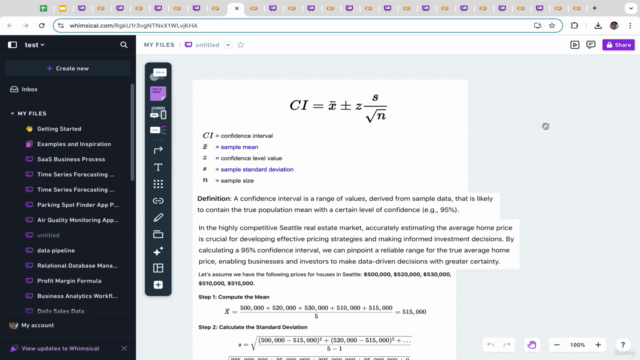Click View updates to Whimsical

(x=60, y=349)
